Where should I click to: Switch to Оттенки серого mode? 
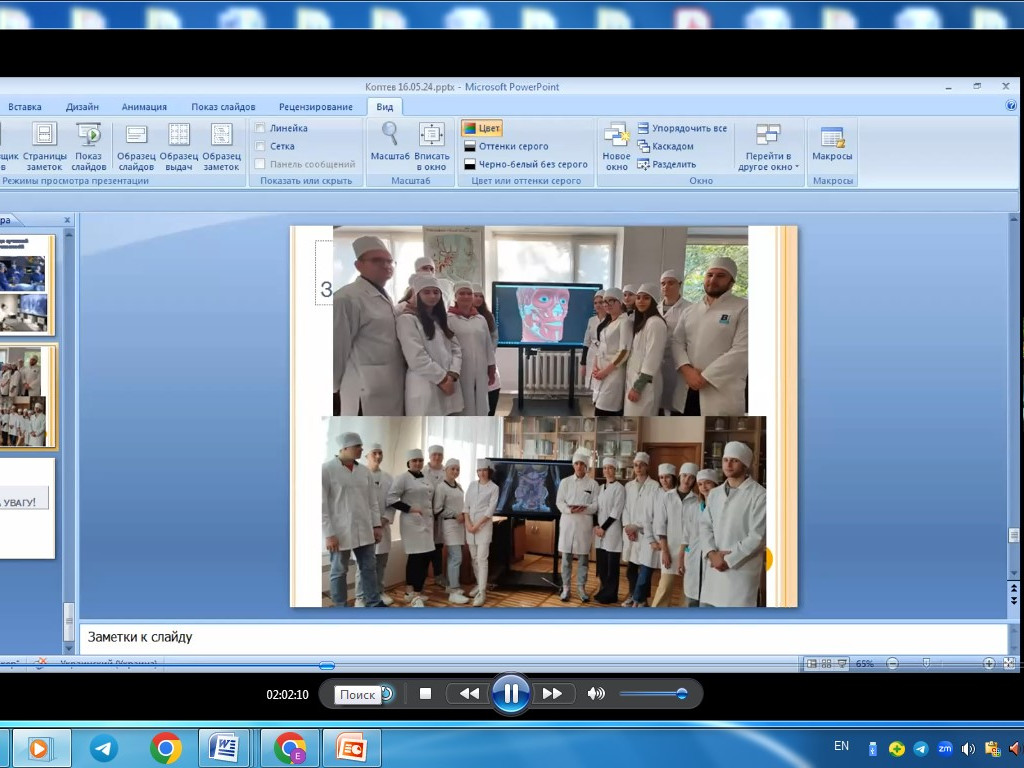(506, 146)
